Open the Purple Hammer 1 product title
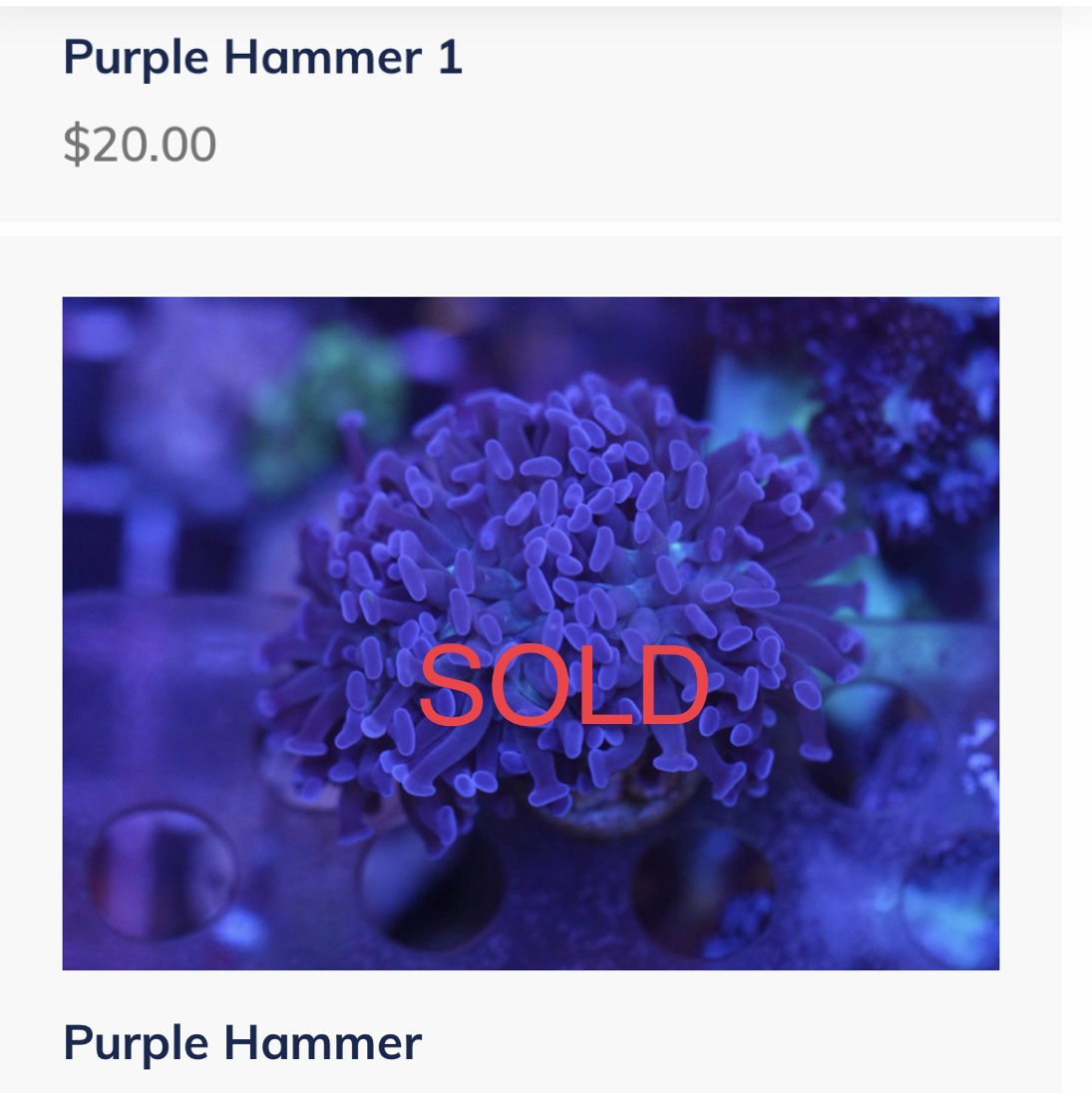Viewport: 1092px width, 1093px height. (x=262, y=57)
